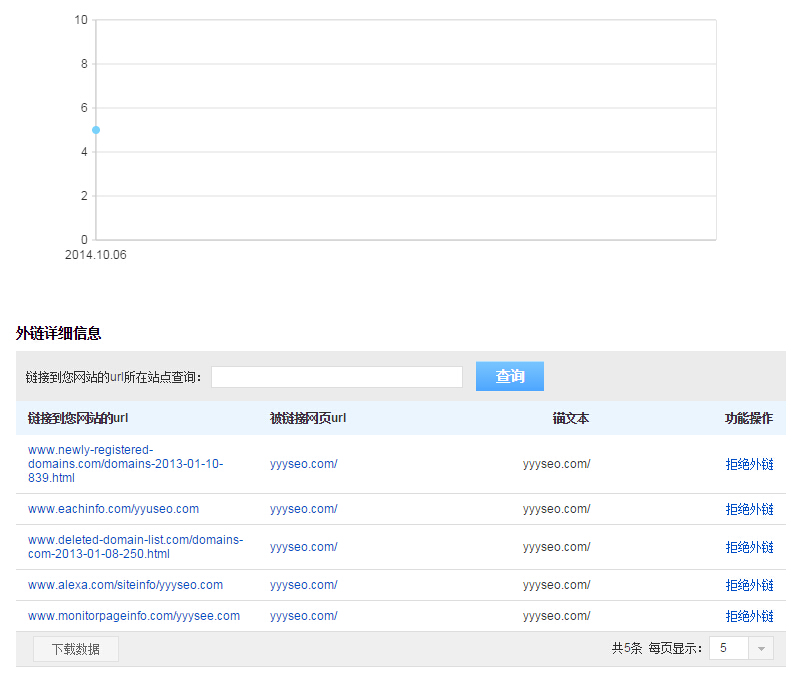Reject the eachinfo.com external link
The width and height of the screenshot is (805, 675).
[749, 509]
